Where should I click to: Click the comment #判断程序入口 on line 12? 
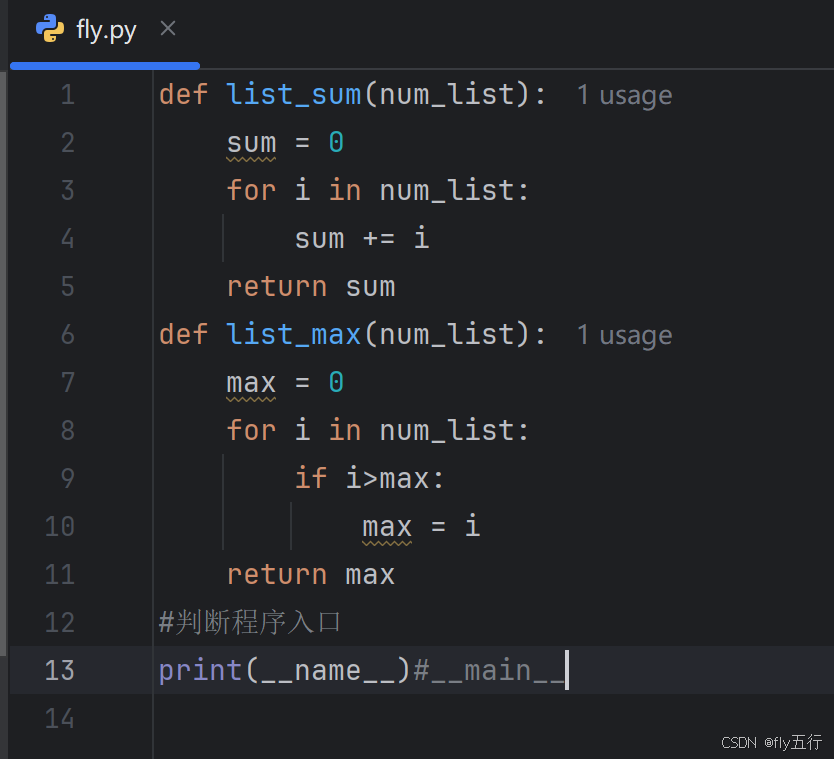(250, 622)
